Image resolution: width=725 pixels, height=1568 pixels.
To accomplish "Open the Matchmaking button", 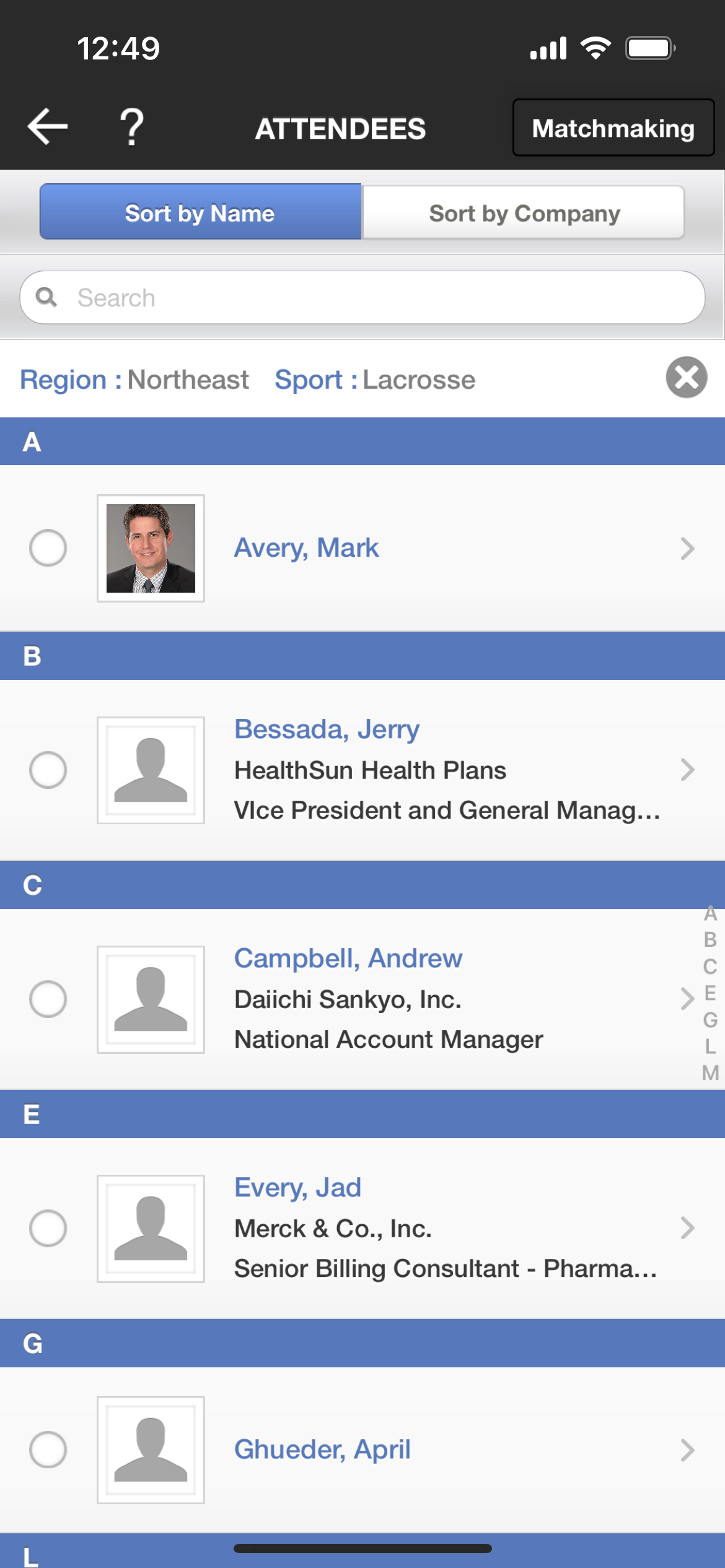I will [613, 128].
